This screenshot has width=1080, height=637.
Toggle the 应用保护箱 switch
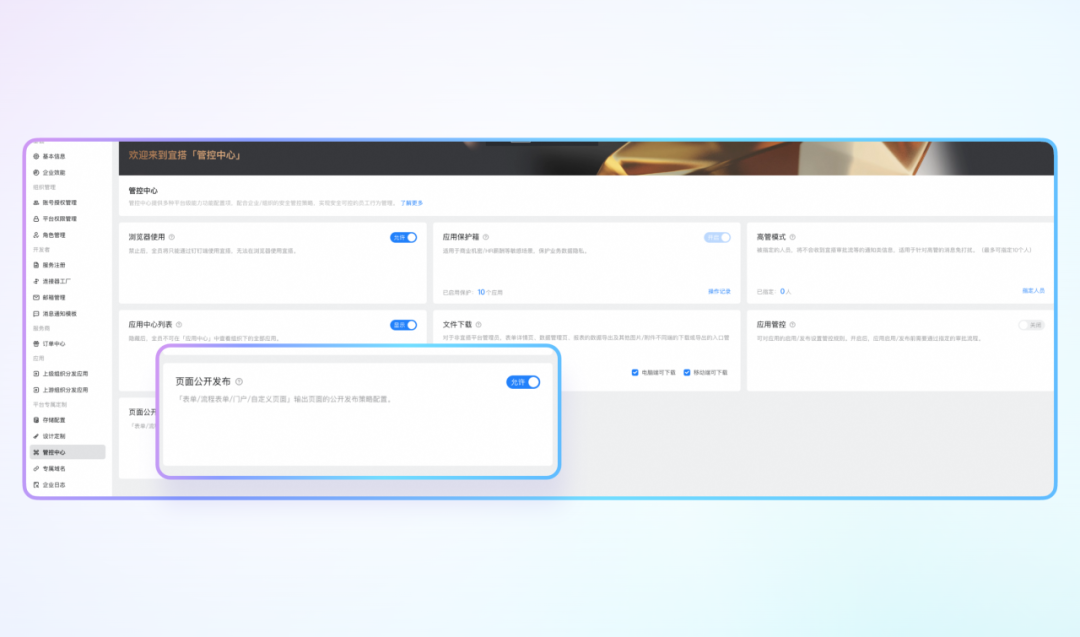[x=717, y=238]
